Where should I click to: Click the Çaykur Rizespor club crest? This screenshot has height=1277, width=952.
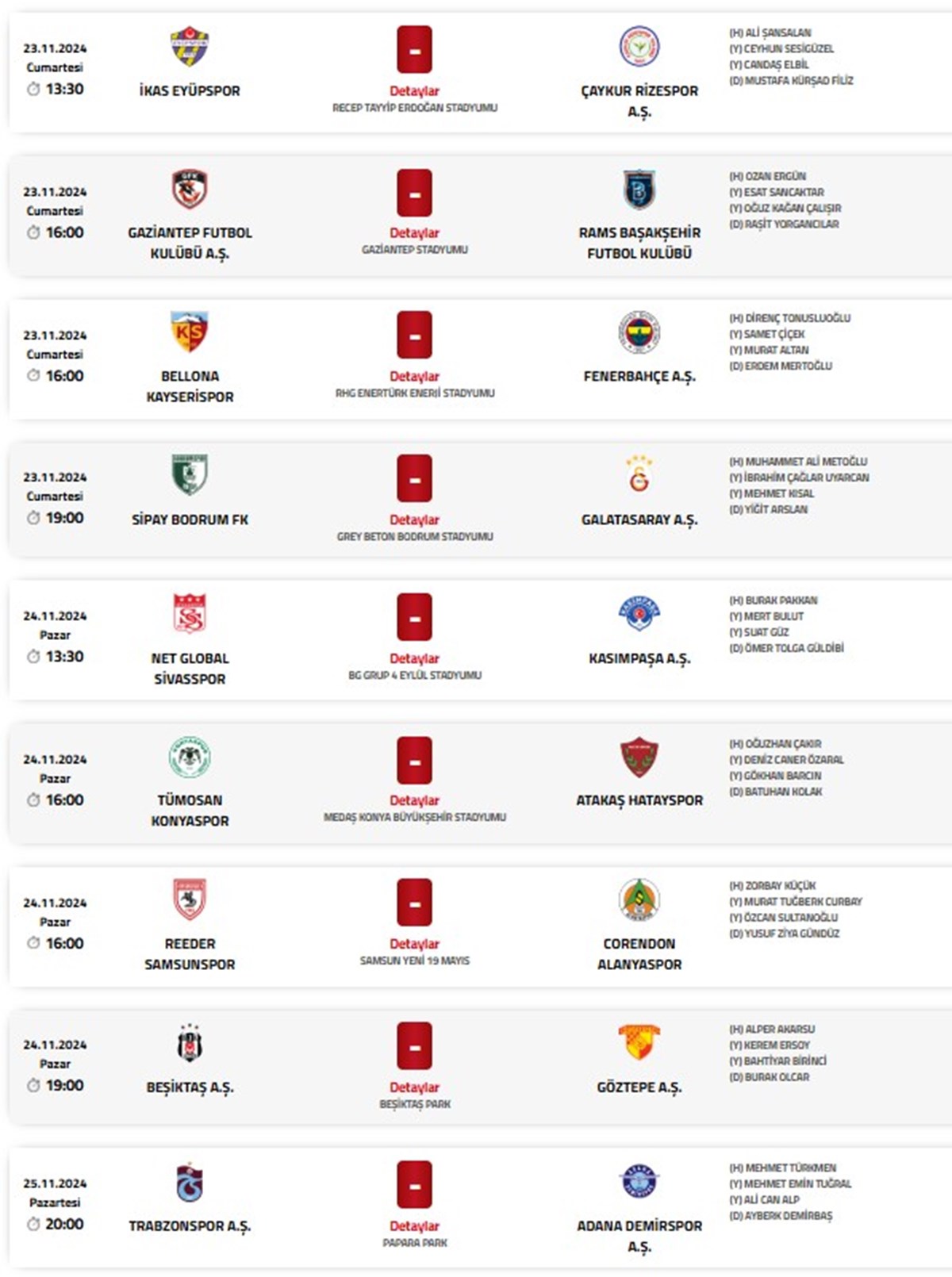pos(639,47)
